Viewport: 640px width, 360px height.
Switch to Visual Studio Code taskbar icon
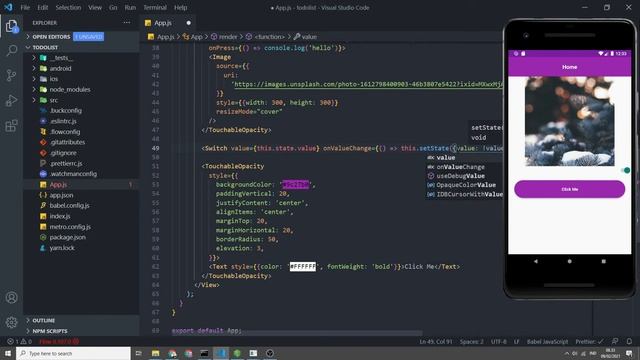coord(221,353)
